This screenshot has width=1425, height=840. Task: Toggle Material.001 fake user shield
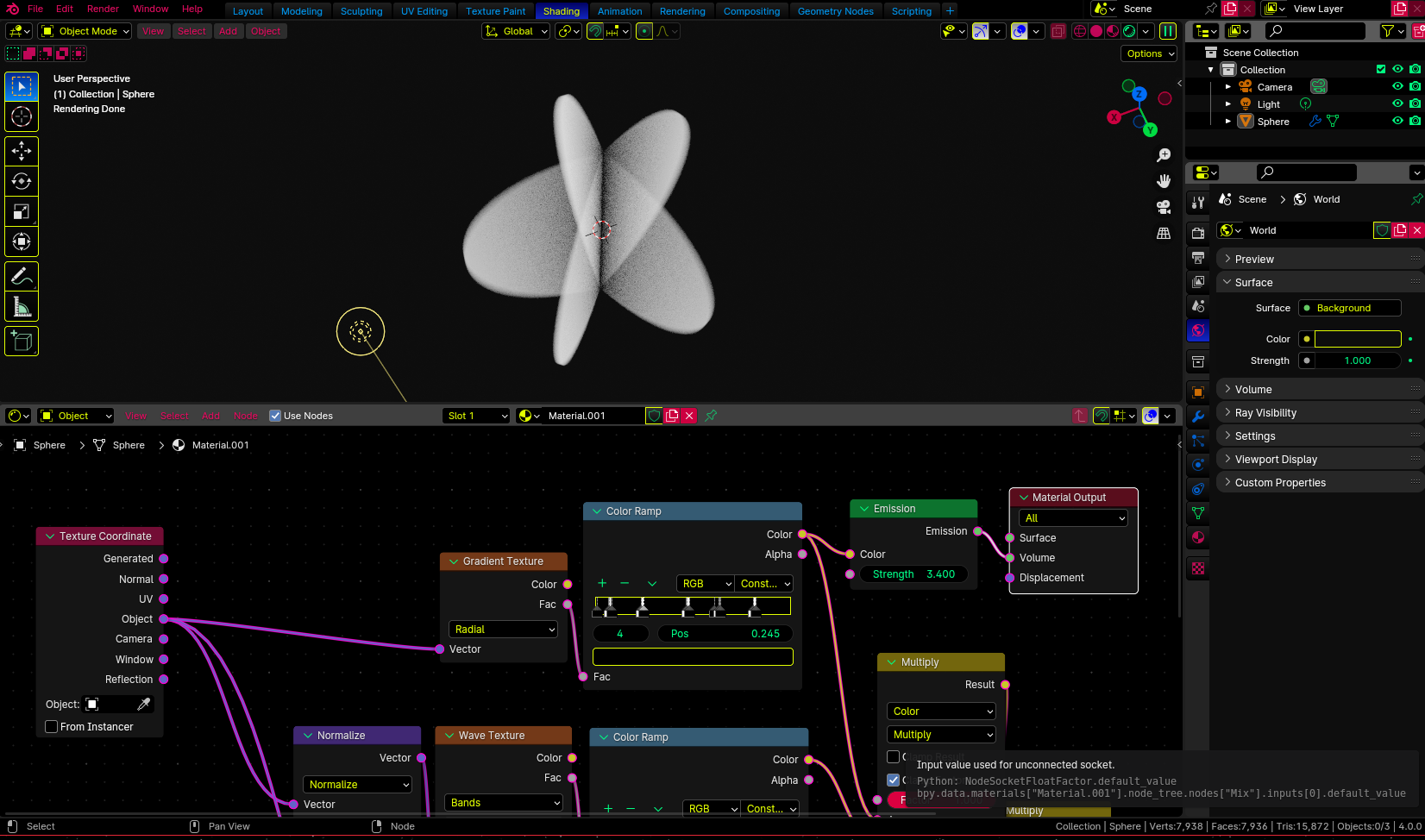[654, 416]
